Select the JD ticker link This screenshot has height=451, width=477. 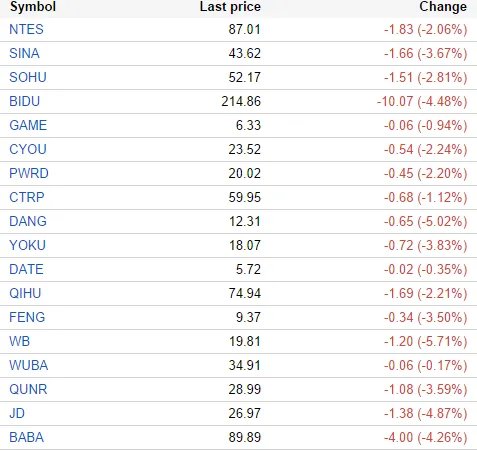(x=17, y=413)
